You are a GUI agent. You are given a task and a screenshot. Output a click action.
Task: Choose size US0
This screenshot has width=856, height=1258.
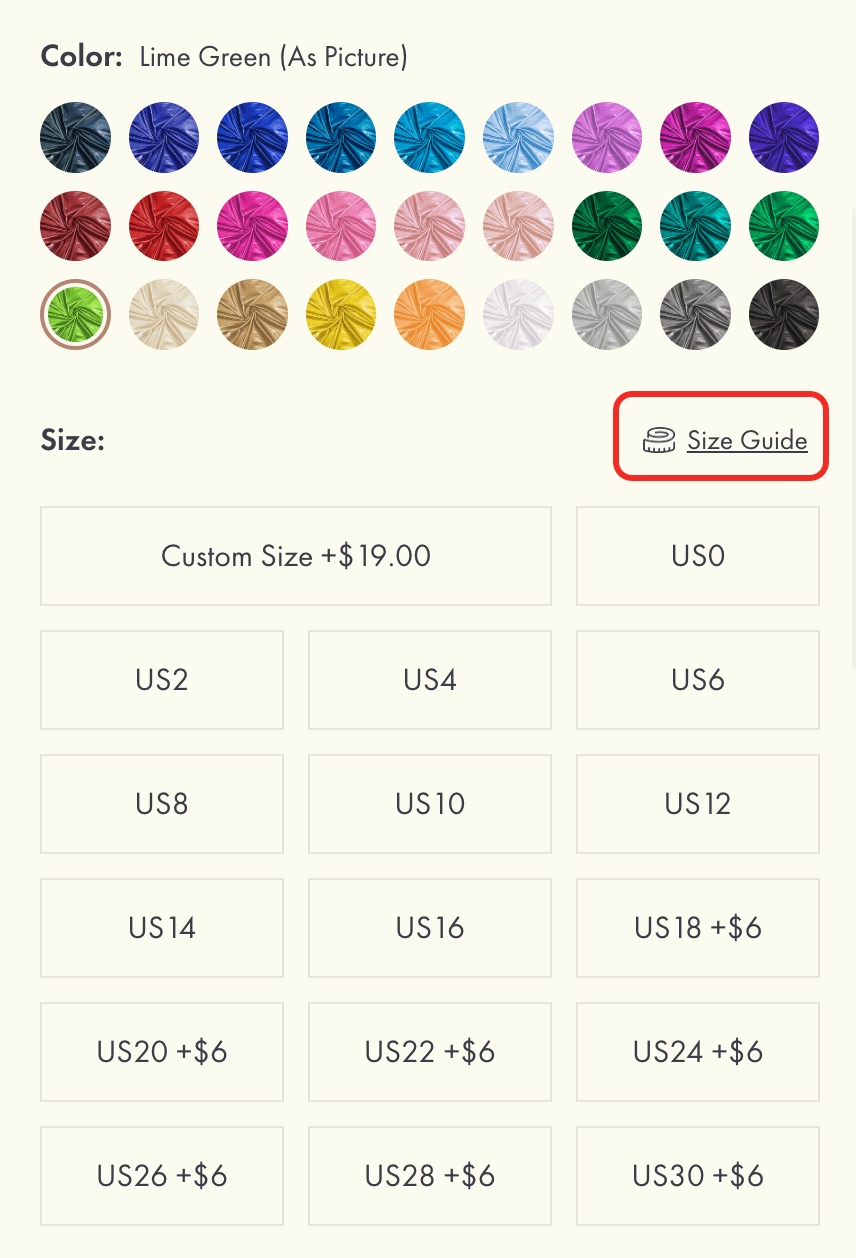tap(698, 556)
